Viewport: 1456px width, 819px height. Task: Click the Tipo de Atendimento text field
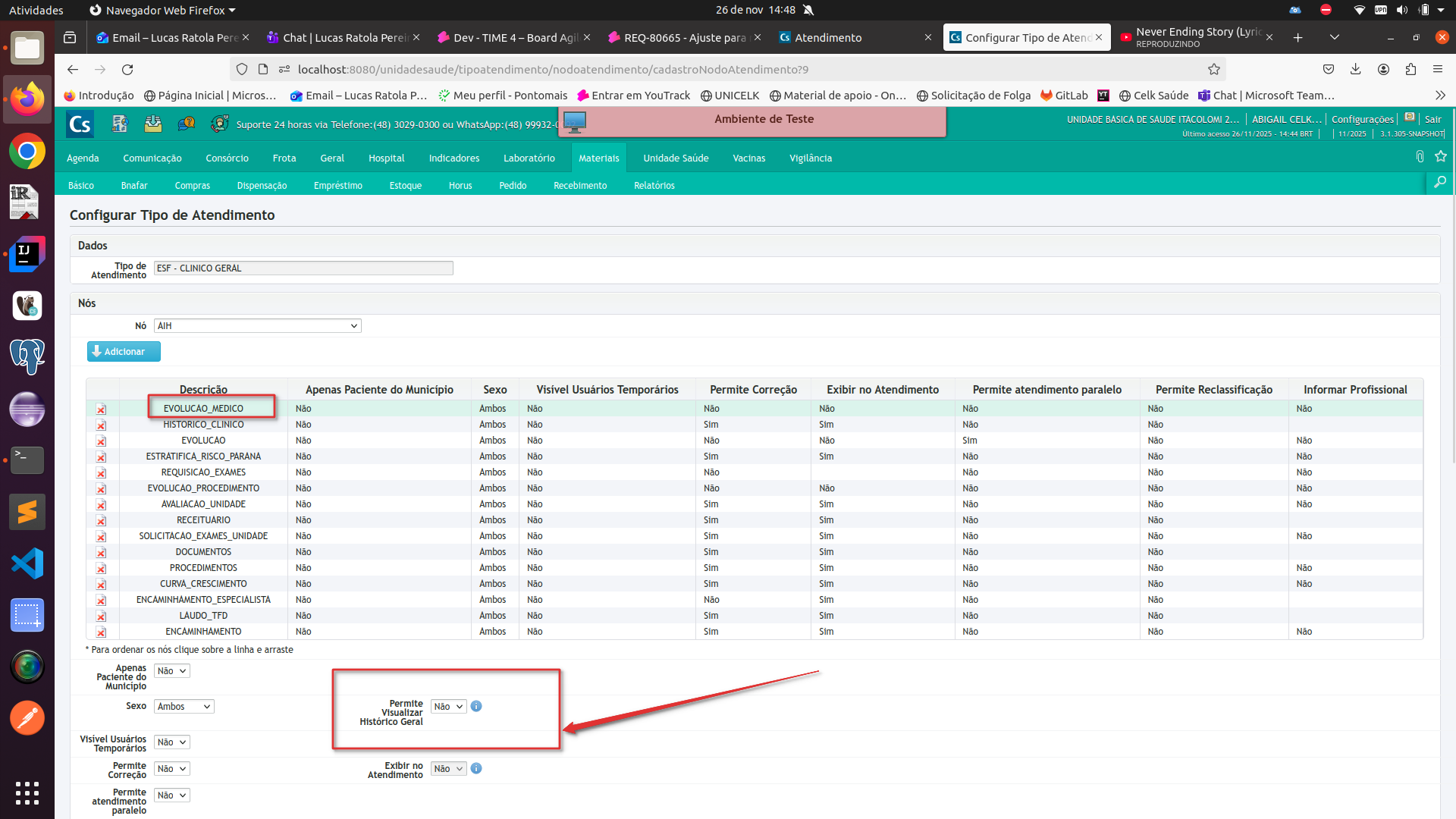pos(303,268)
